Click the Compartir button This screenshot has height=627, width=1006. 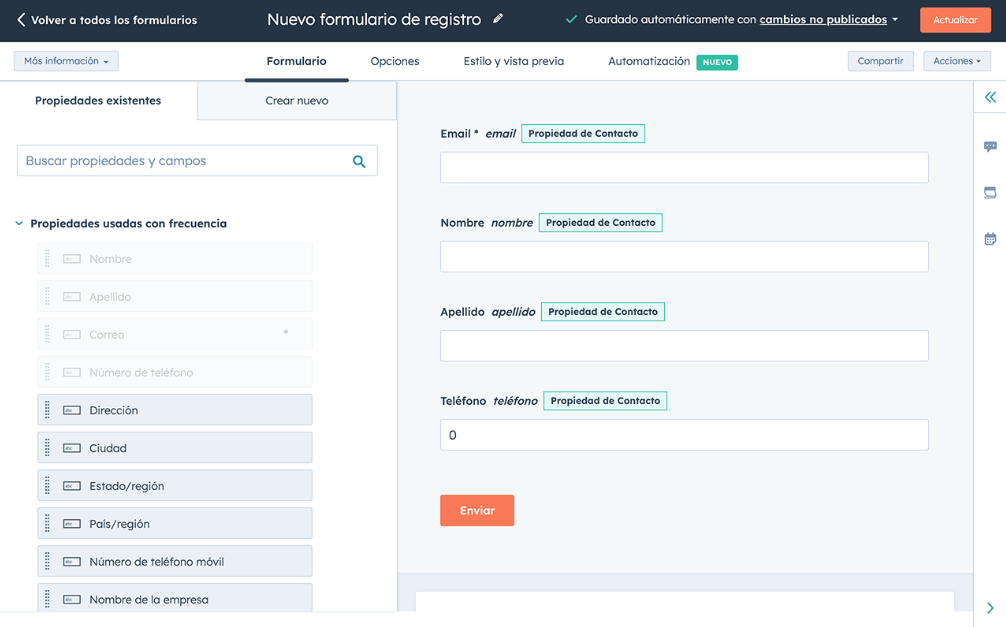(880, 61)
